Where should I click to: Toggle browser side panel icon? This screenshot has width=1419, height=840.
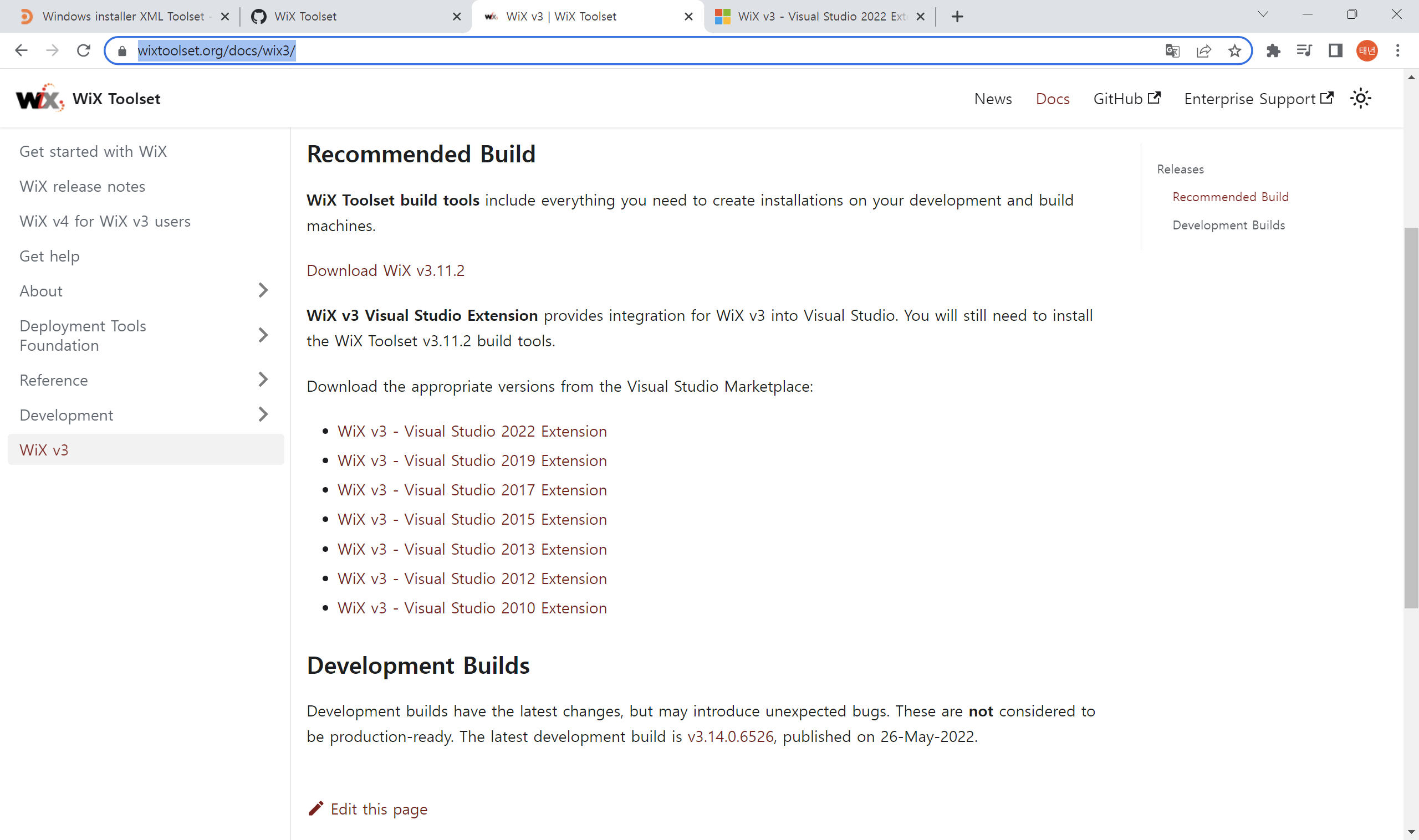point(1335,50)
